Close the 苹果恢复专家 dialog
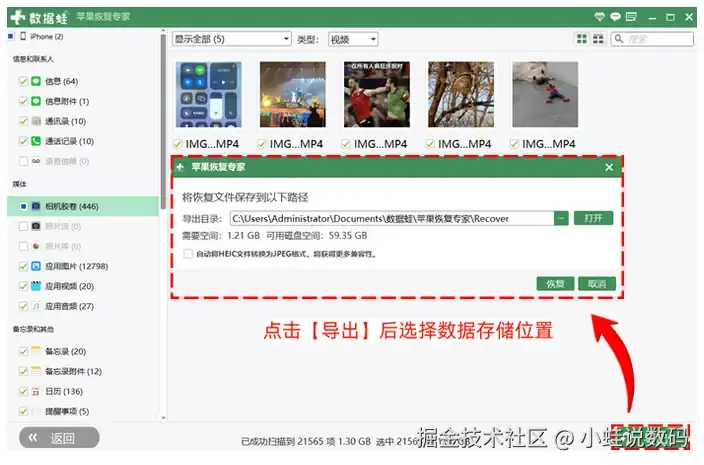704x465 pixels. click(x=609, y=167)
